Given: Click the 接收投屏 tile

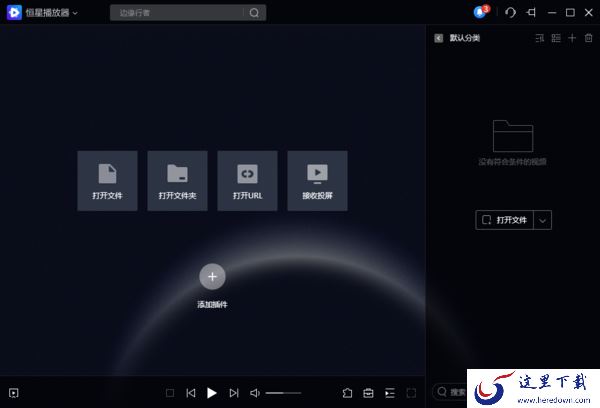Looking at the screenshot, I should (318, 181).
